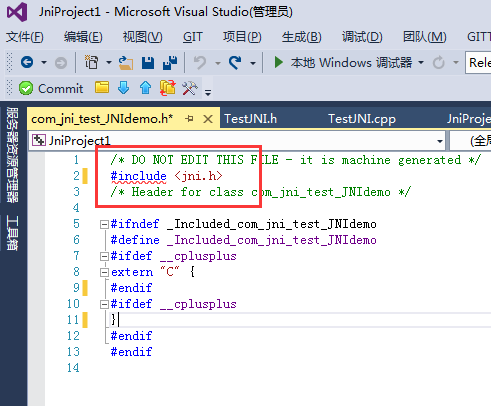
Task: Switch to the TestJNI.h tab
Action: pyautogui.click(x=250, y=119)
